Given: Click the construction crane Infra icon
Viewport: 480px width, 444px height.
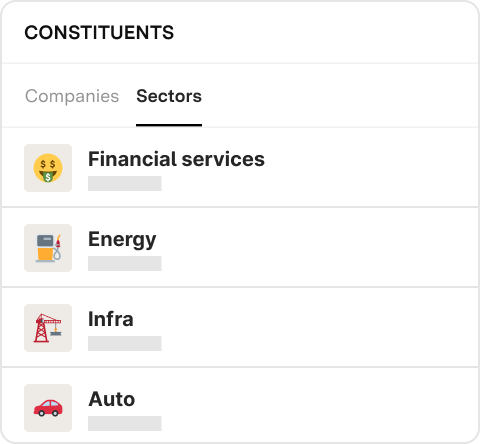Looking at the screenshot, I should pyautogui.click(x=48, y=328).
